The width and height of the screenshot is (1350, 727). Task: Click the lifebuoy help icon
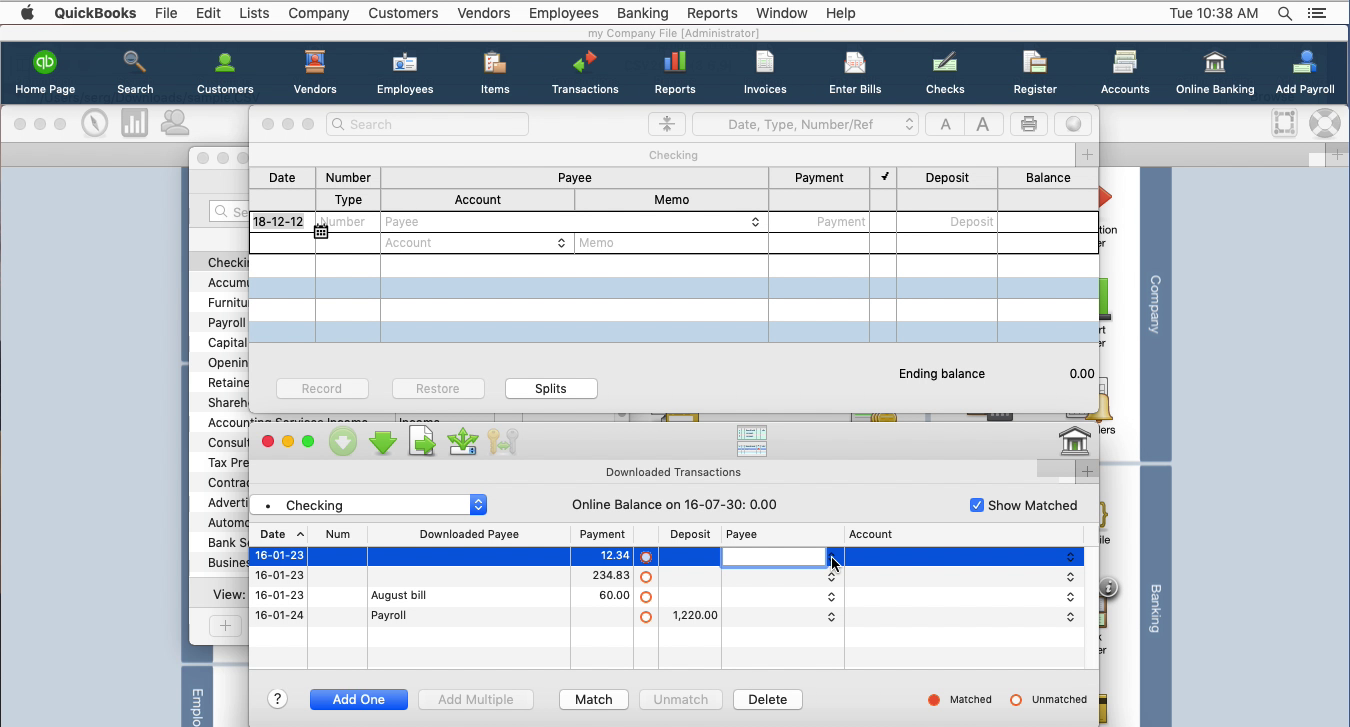pos(1324,123)
